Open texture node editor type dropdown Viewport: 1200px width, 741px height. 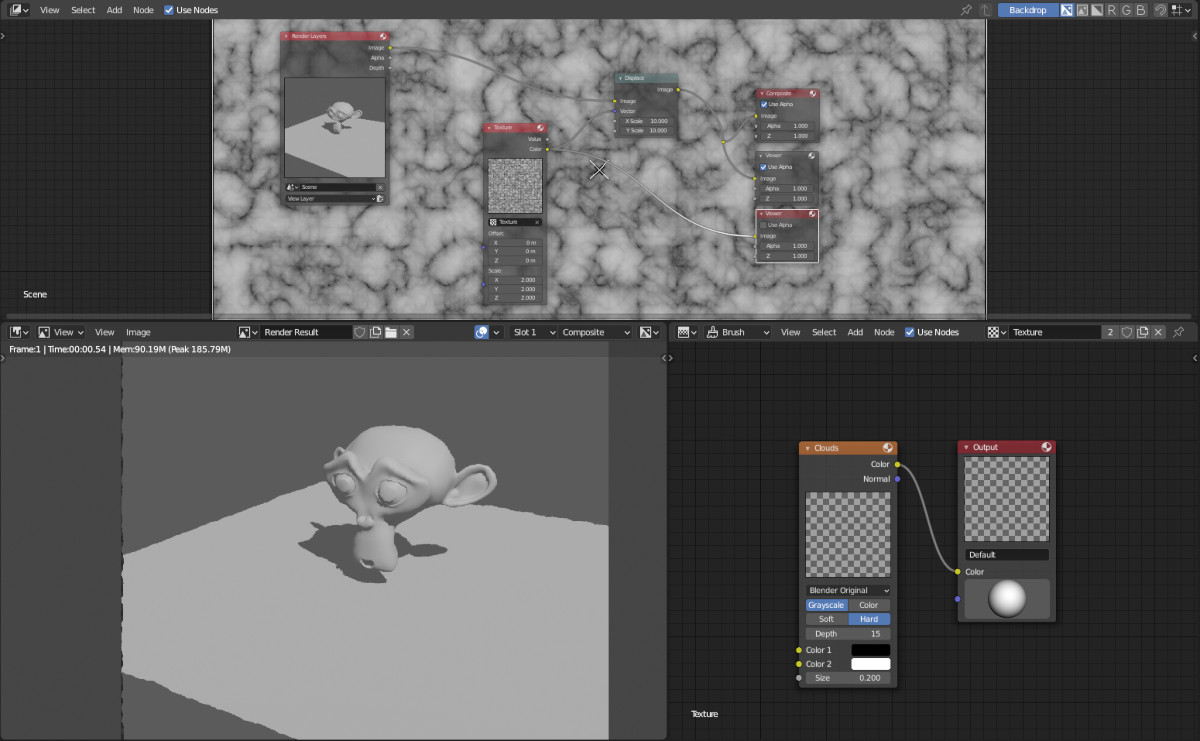688,332
